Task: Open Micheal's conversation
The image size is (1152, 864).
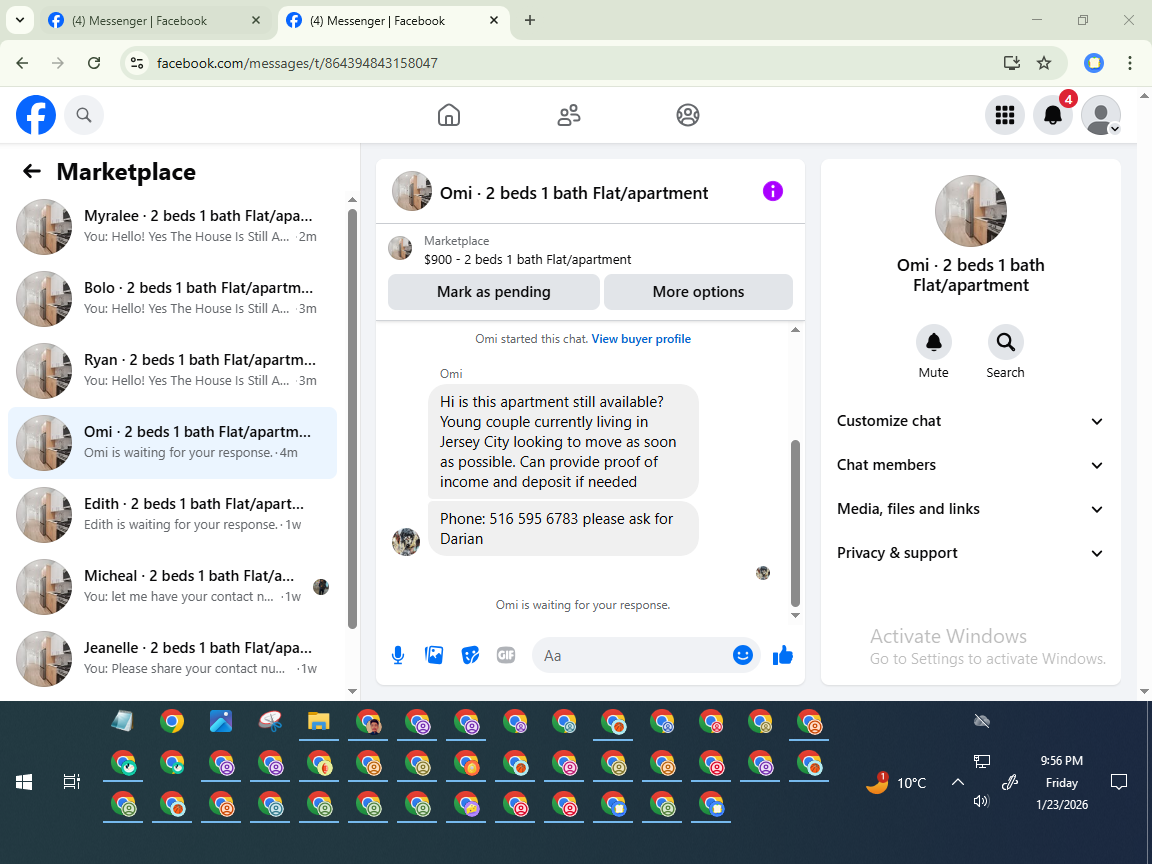Action: [x=173, y=586]
